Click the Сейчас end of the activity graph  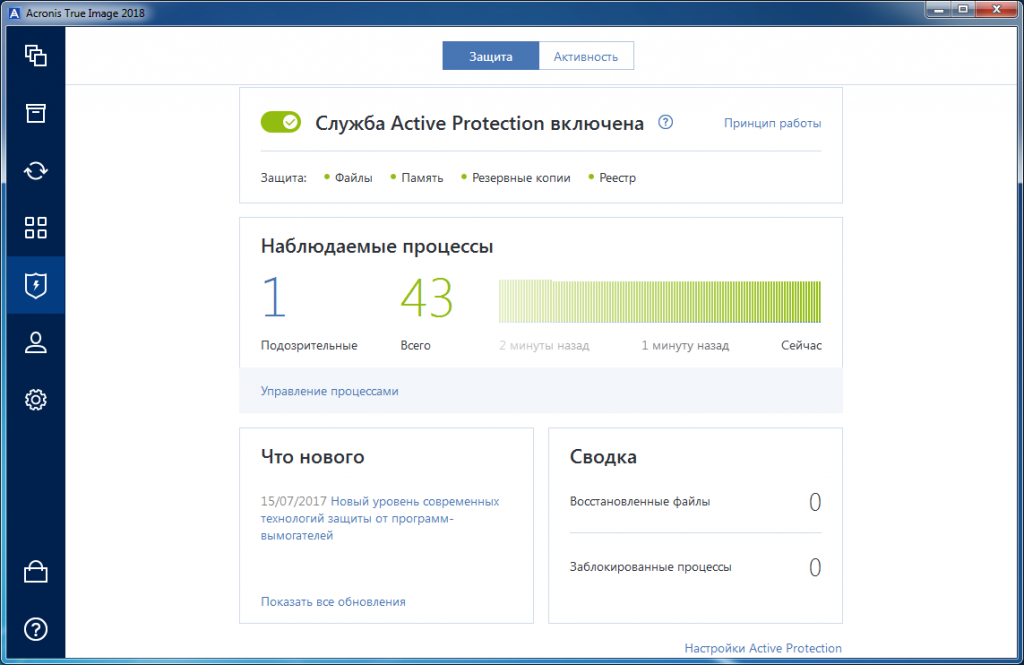click(x=802, y=345)
